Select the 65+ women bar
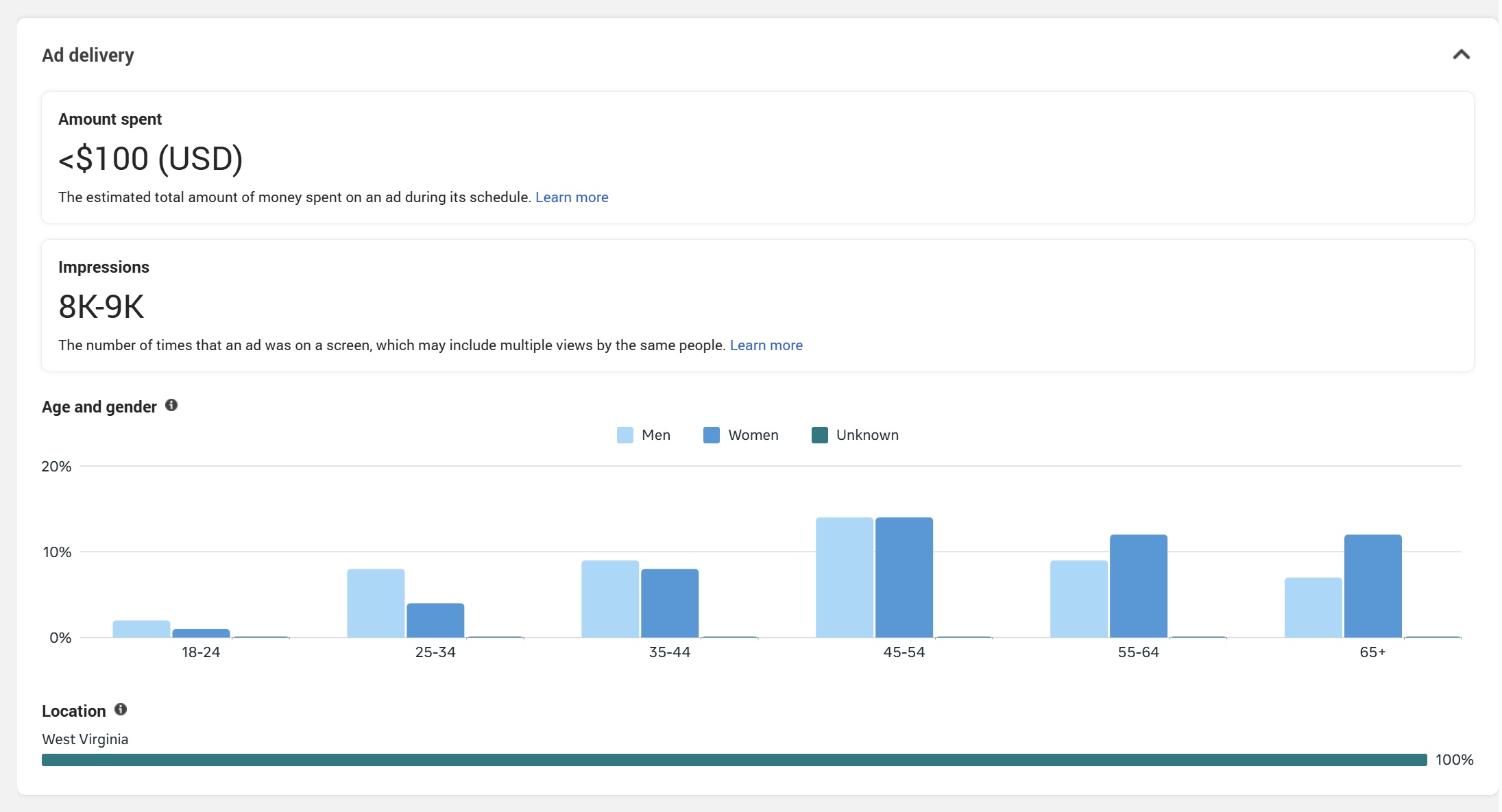This screenshot has height=812, width=1502. 1372,586
